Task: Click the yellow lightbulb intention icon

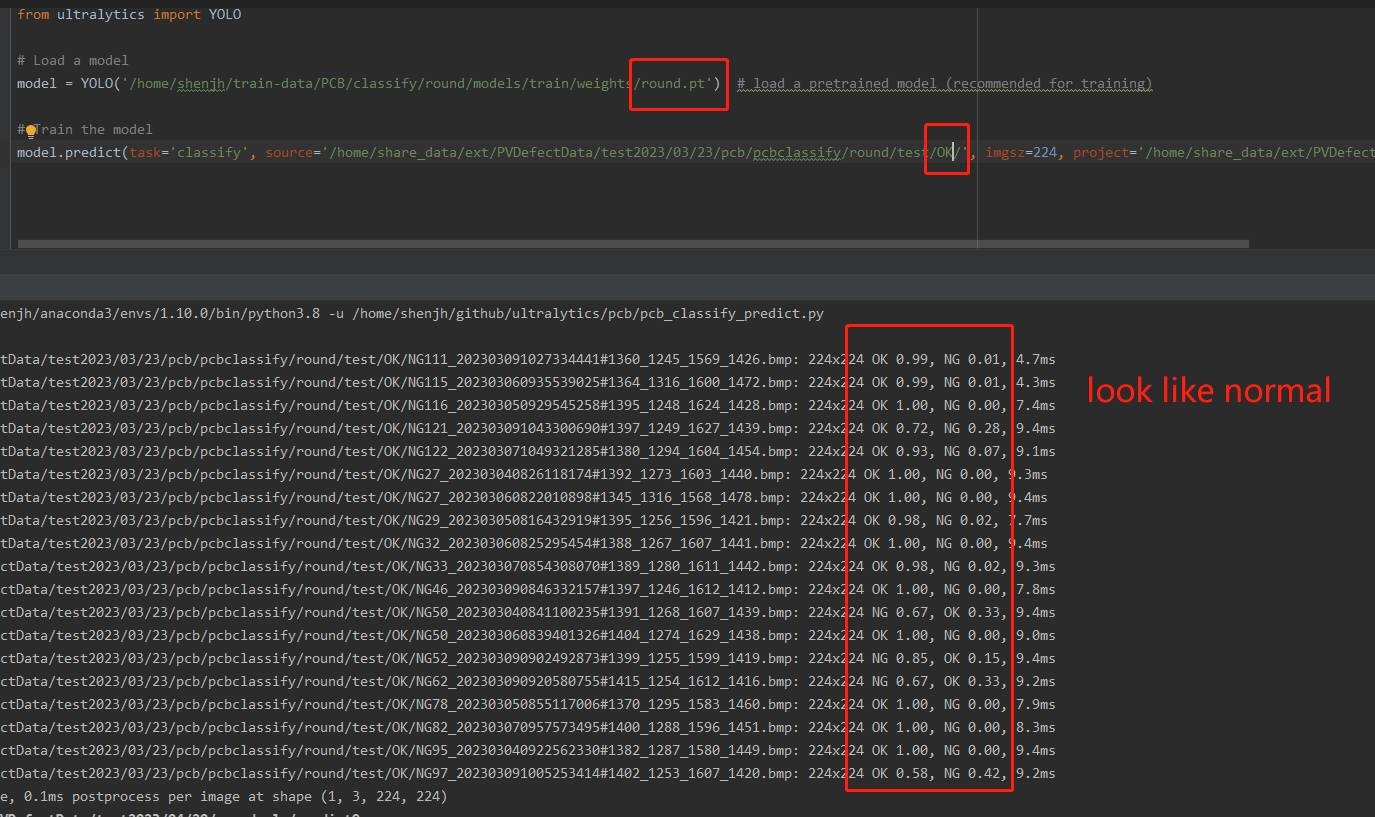Action: [32, 129]
